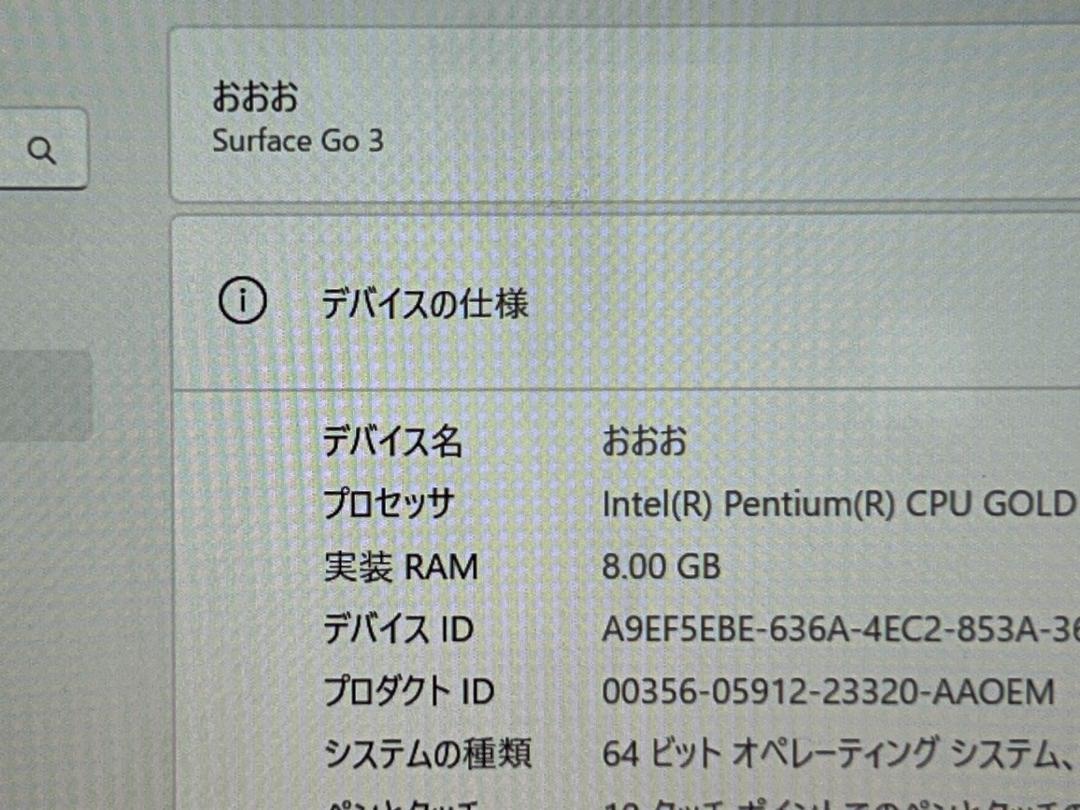The image size is (1080, 810).
Task: Click the search magnifier icon
Action: tap(42, 150)
